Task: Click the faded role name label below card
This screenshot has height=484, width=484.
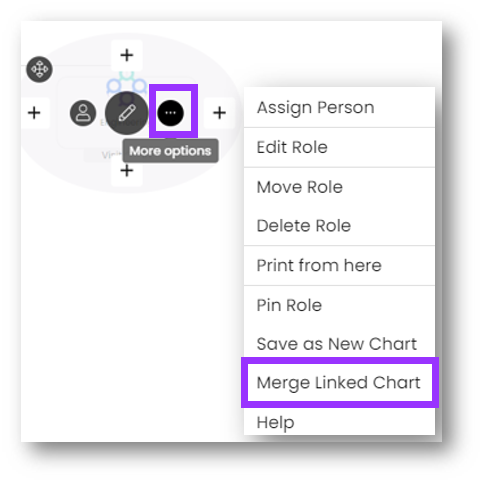Action: click(x=103, y=155)
